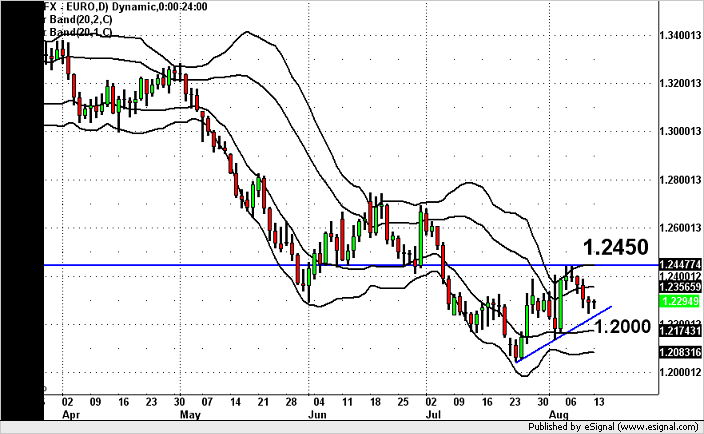Select the 1.217431 band value marker
Image resolution: width=704 pixels, height=434 pixels.
[x=680, y=331]
